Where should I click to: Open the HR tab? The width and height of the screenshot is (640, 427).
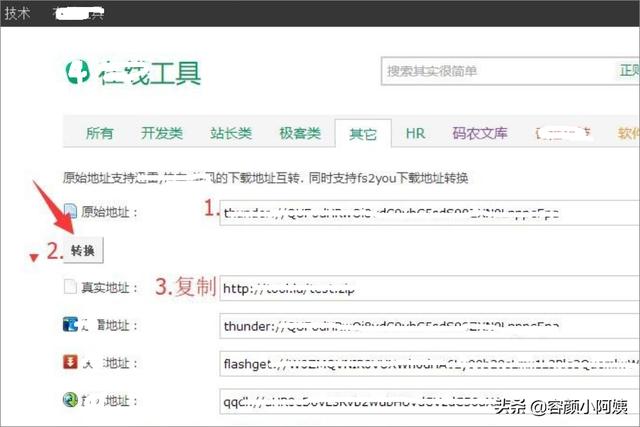tap(415, 134)
